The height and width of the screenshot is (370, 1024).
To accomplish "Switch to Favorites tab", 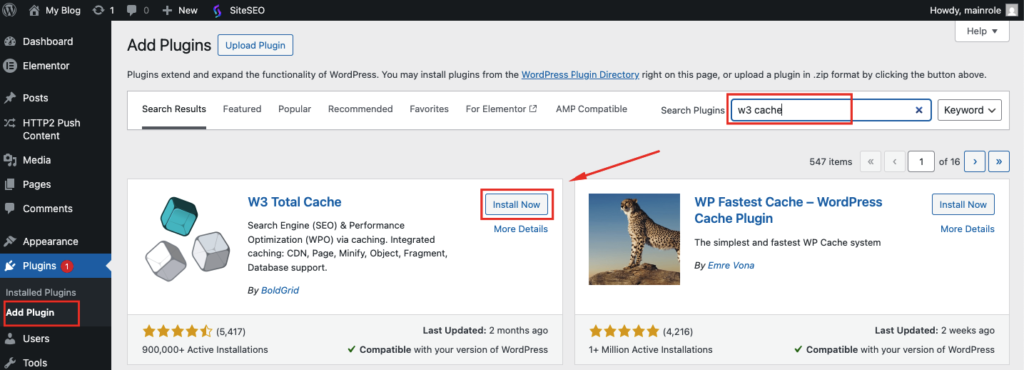I will tap(429, 109).
